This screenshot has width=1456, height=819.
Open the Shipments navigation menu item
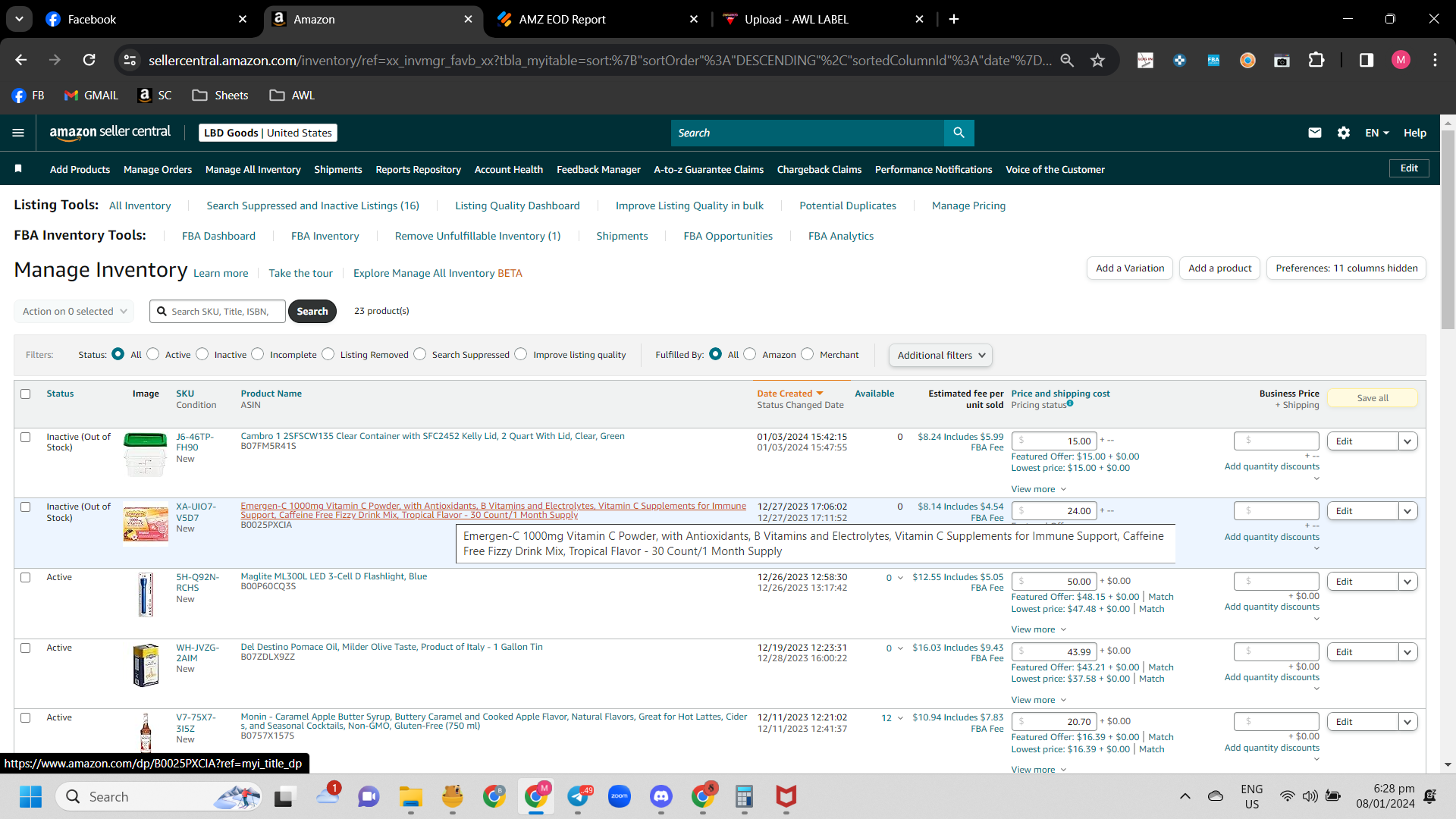[x=338, y=169]
